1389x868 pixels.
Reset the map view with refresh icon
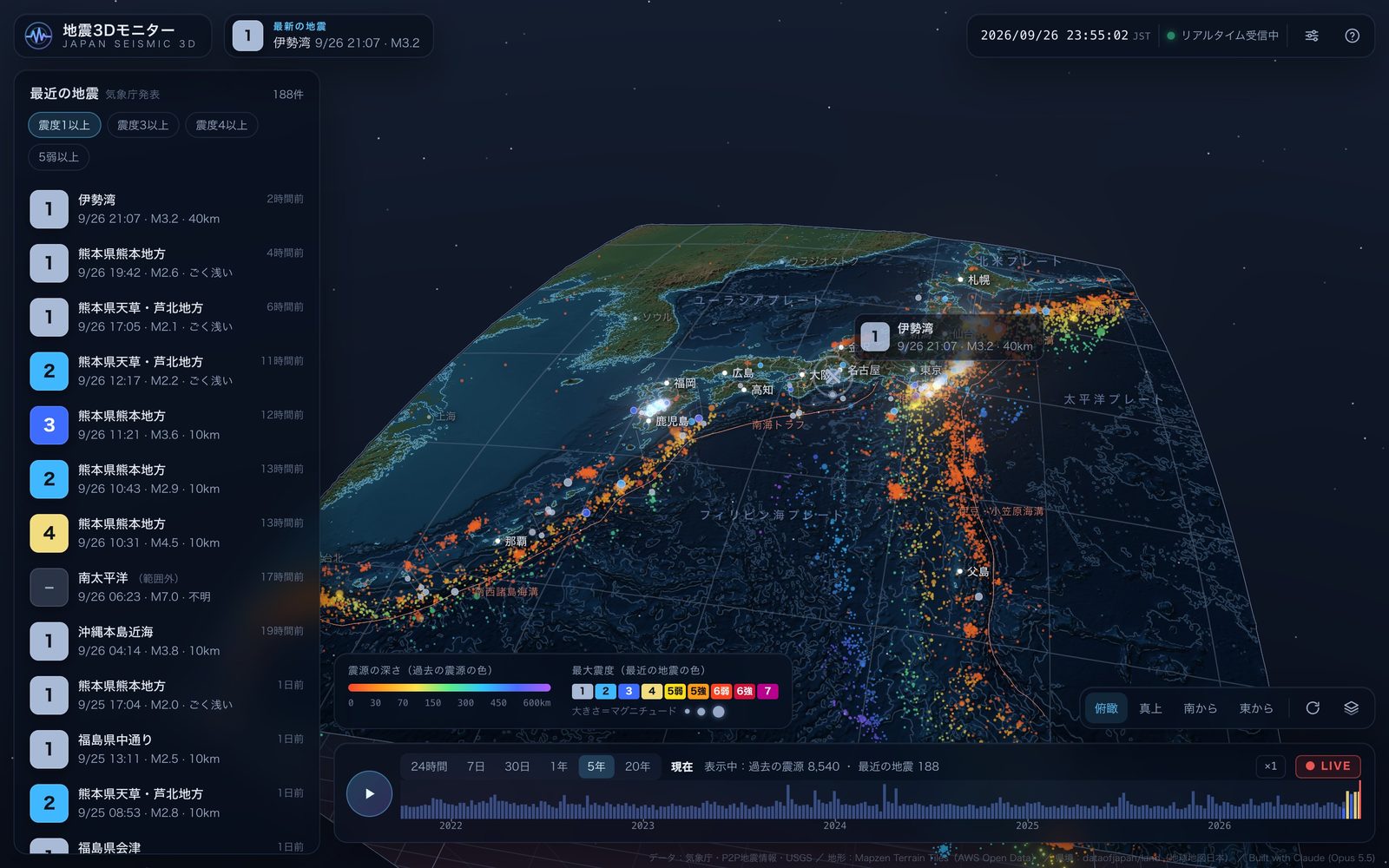[x=1313, y=708]
